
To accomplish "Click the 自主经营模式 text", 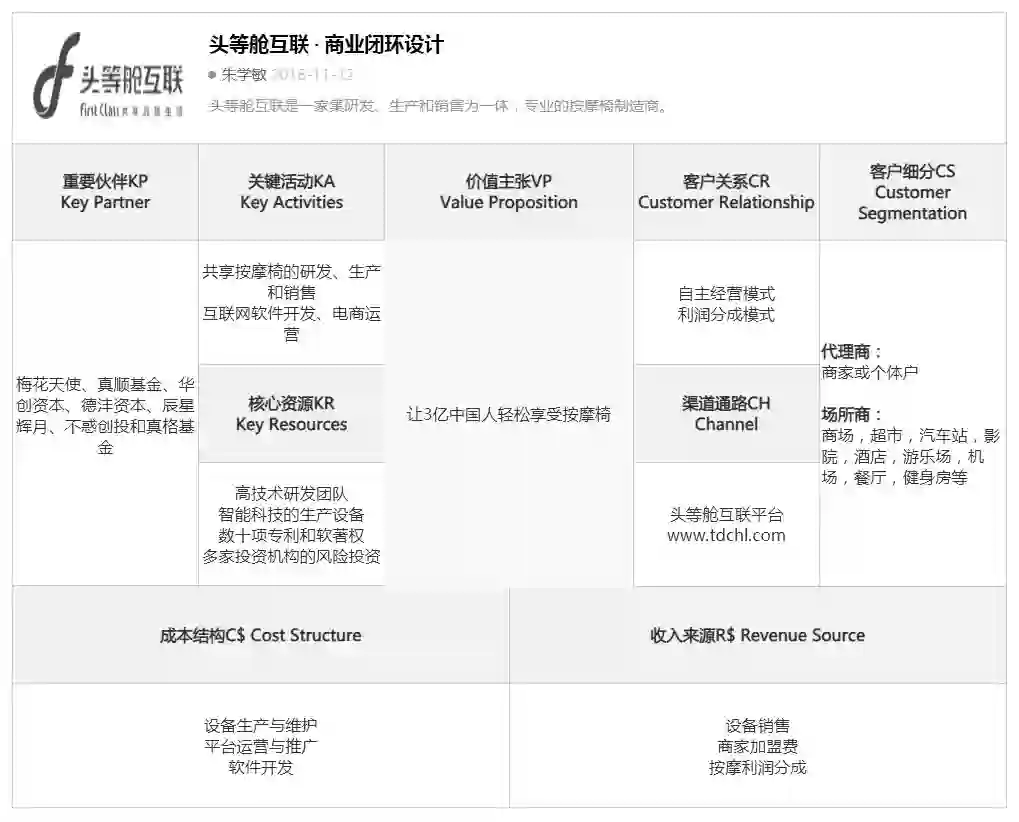I will coord(726,294).
